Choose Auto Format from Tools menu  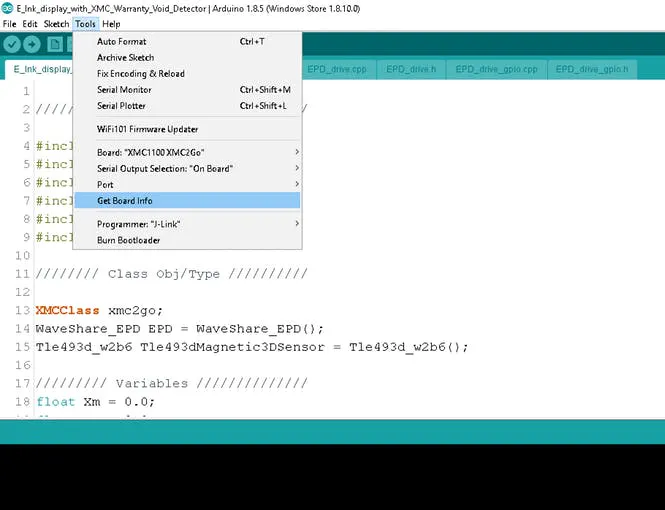pos(187,42)
